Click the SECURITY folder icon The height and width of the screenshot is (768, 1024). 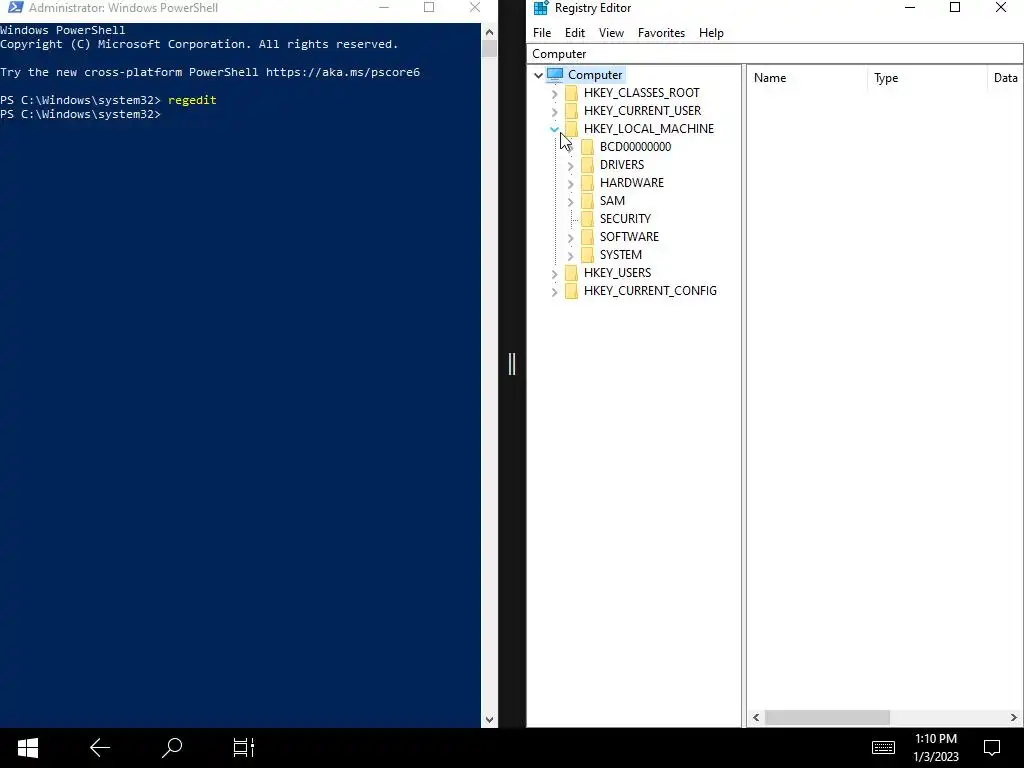click(587, 219)
